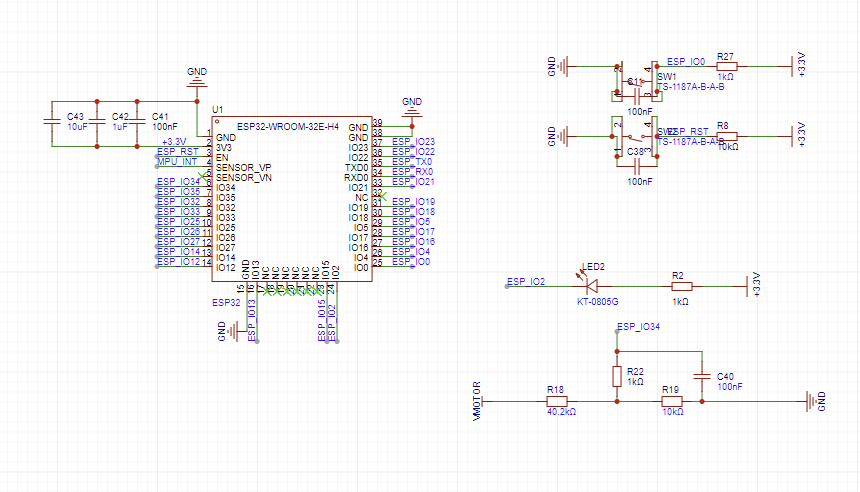
Task: Click the ESP_IO5 net label
Action: click(411, 222)
